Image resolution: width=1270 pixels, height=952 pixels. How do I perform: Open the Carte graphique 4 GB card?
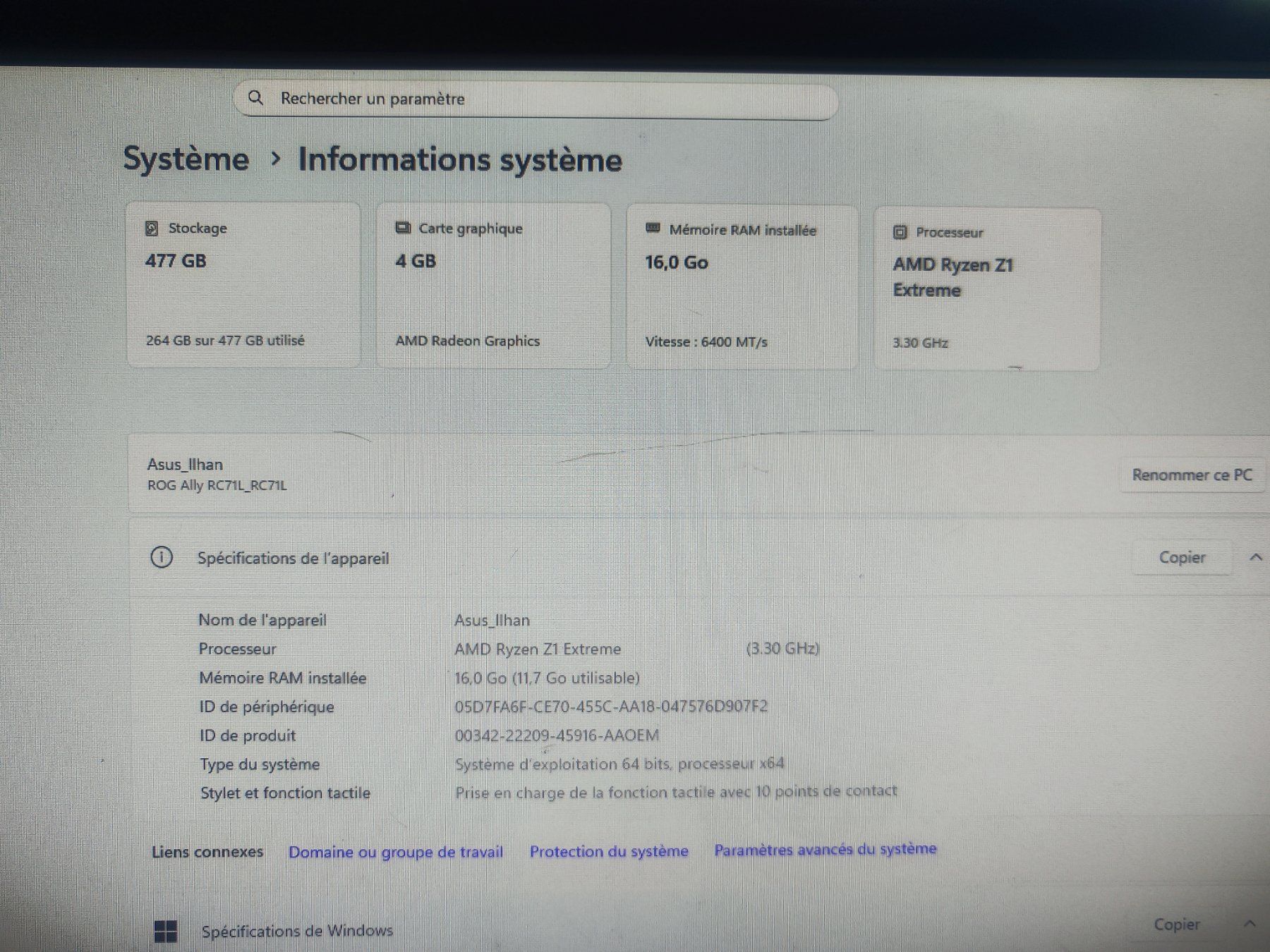[x=494, y=285]
